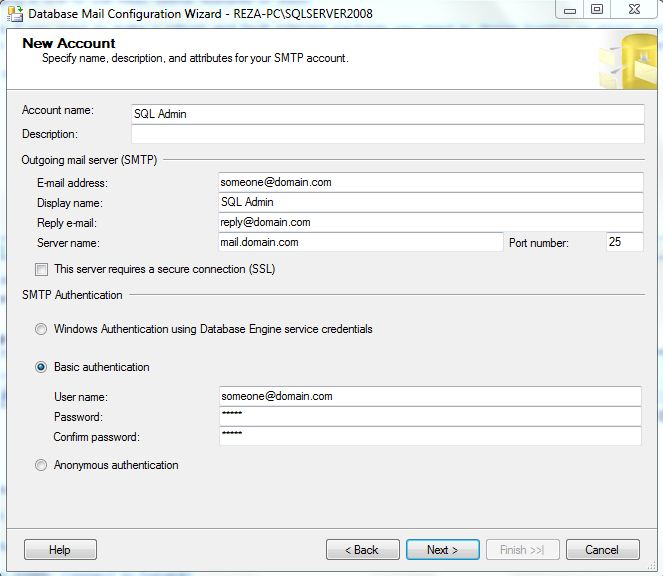Screen dimensions: 663x576
Task: Click the Reply e-mail input
Action: pyautogui.click(x=430, y=222)
